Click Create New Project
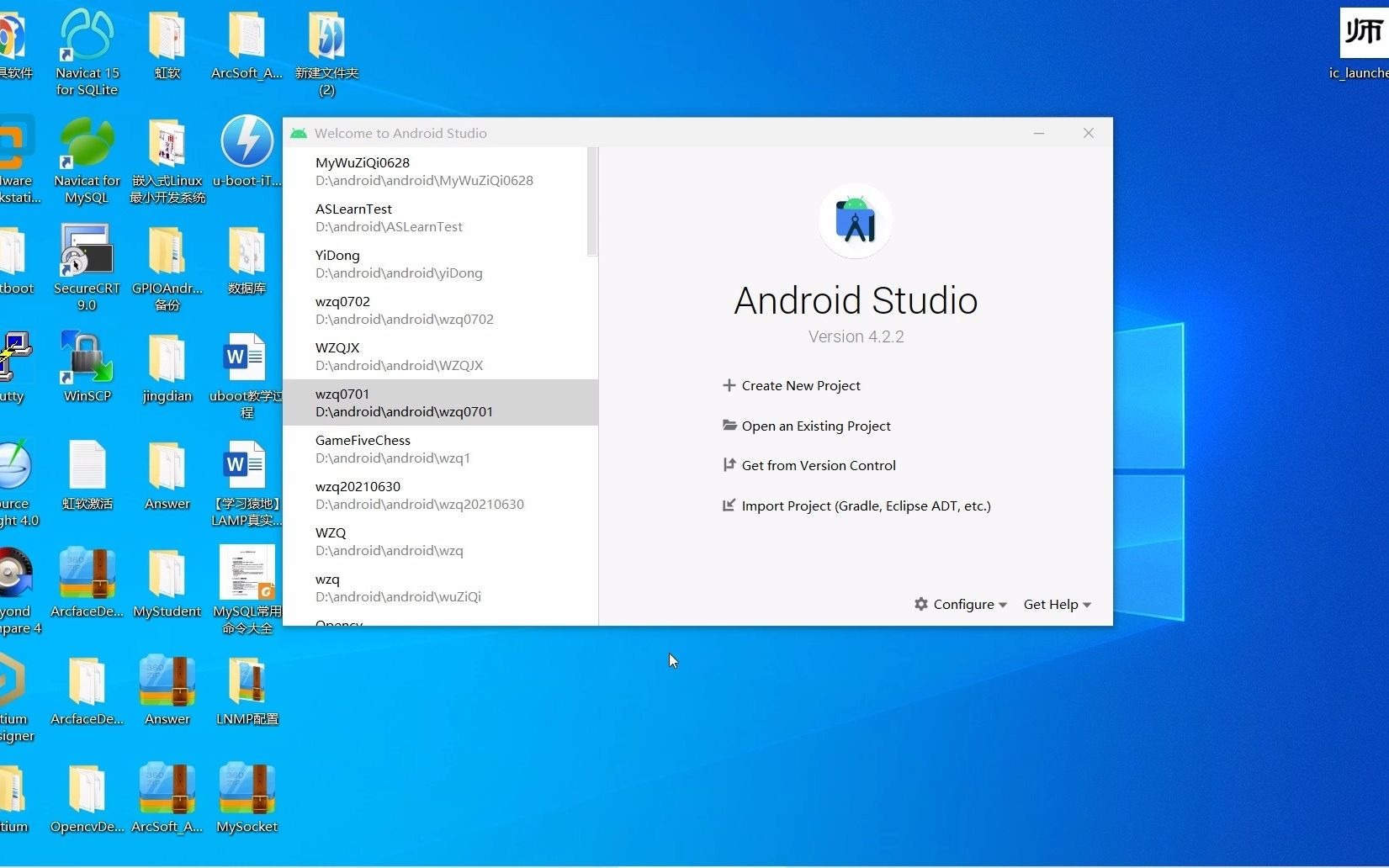The width and height of the screenshot is (1389, 868). (x=792, y=385)
